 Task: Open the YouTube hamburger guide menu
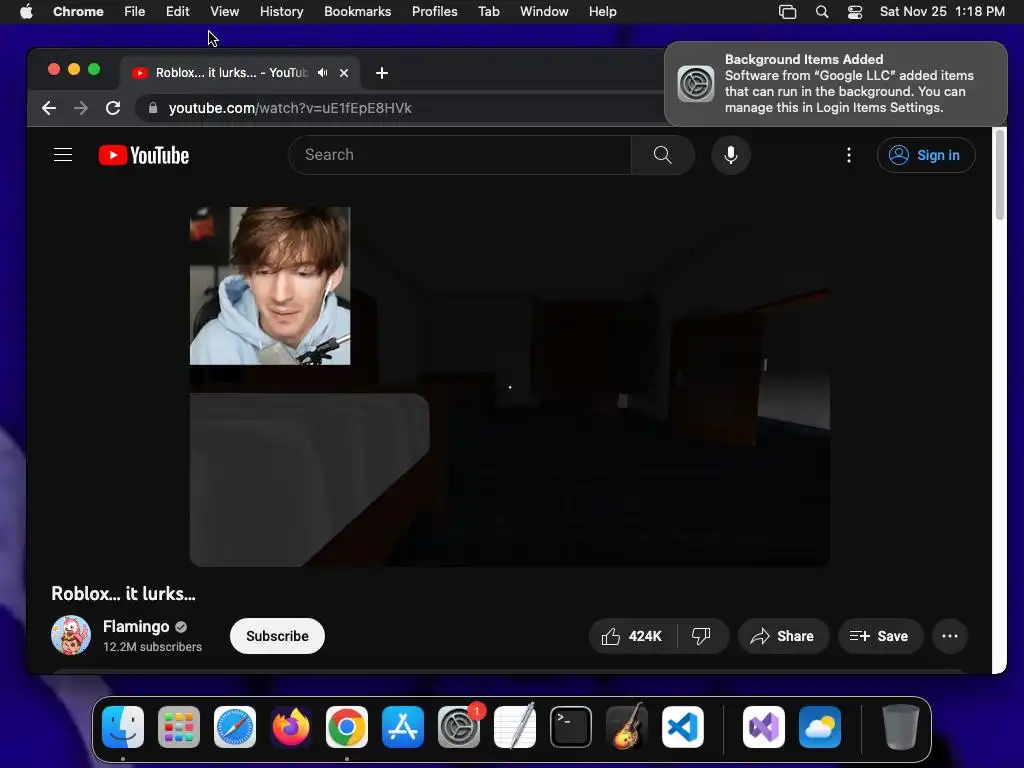(x=63, y=155)
